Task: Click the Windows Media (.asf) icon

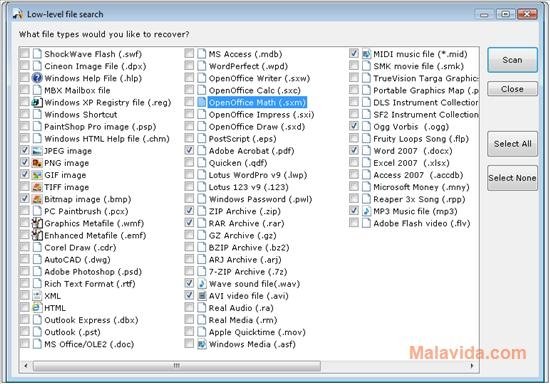Action: point(202,344)
